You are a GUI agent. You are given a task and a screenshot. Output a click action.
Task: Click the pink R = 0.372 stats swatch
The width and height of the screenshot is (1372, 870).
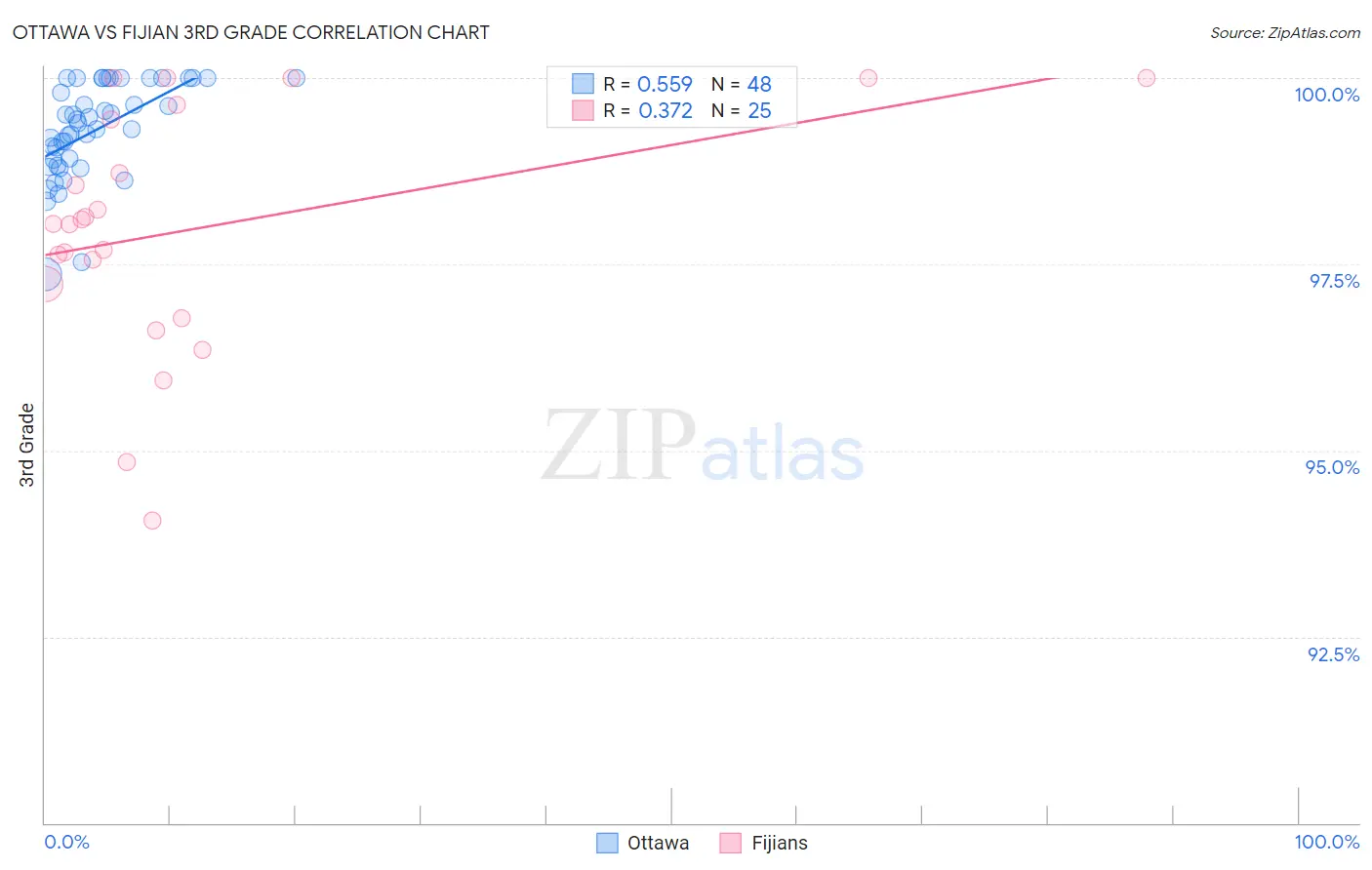point(583,110)
